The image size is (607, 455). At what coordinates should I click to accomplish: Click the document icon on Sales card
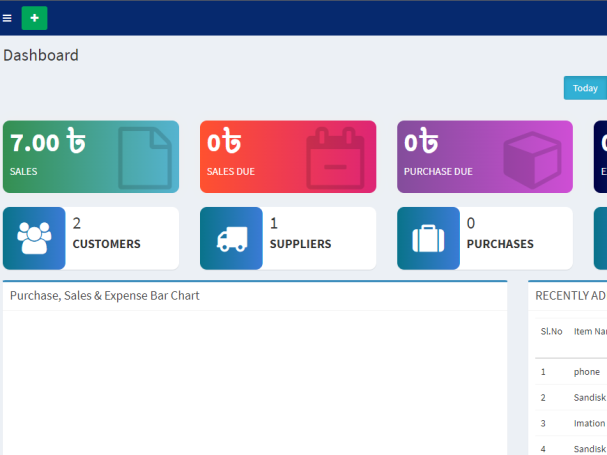pyautogui.click(x=145, y=158)
